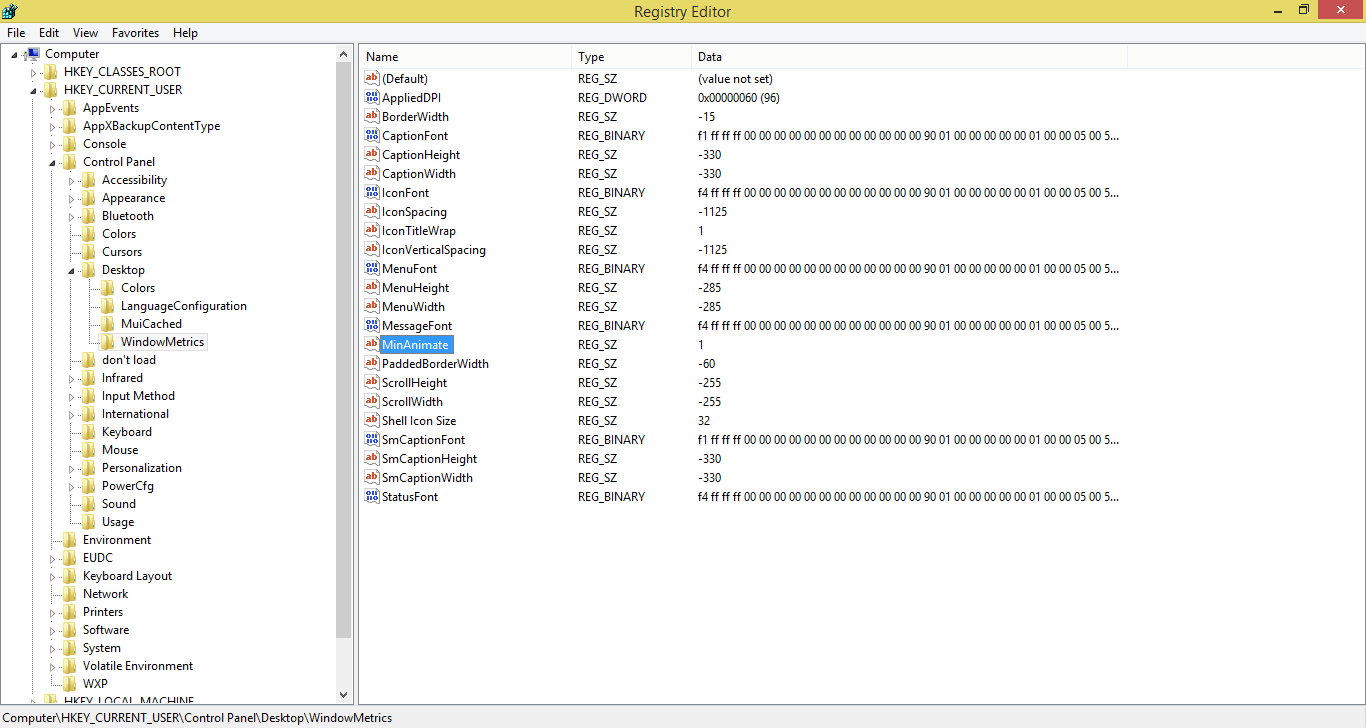Image resolution: width=1366 pixels, height=728 pixels.
Task: Click the Keyboard folder icon
Action: (89, 432)
